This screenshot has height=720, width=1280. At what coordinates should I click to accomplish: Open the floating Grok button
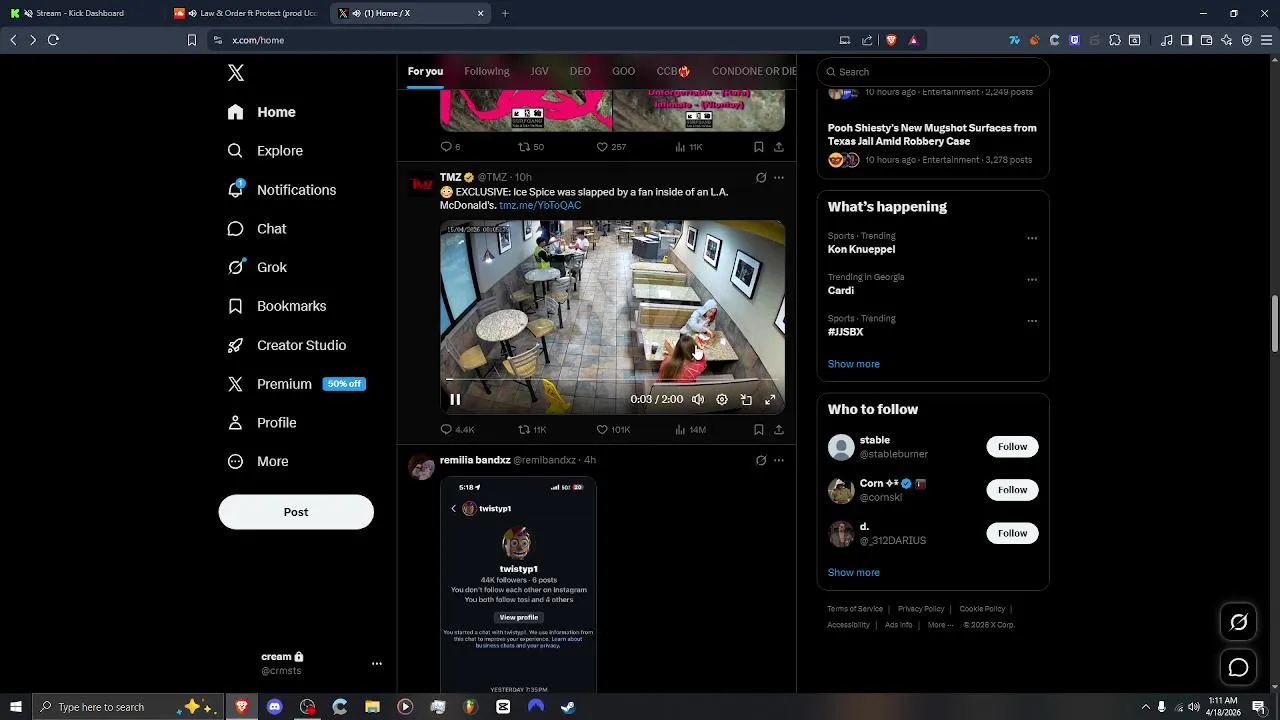tap(1238, 622)
